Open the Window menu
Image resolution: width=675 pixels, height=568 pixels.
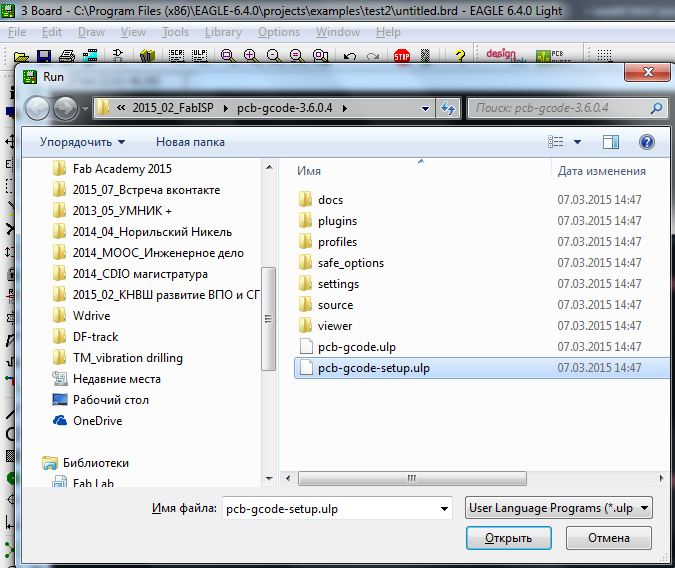pos(338,32)
